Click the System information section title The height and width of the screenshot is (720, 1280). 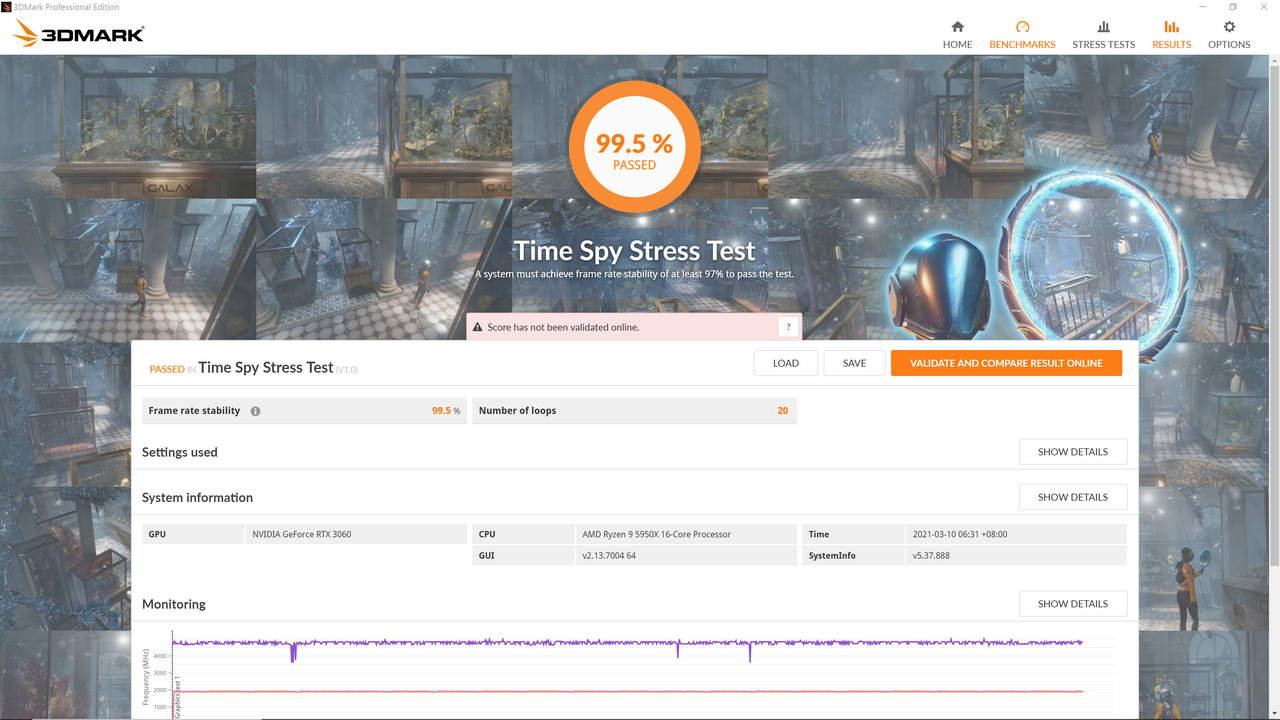[x=197, y=497]
